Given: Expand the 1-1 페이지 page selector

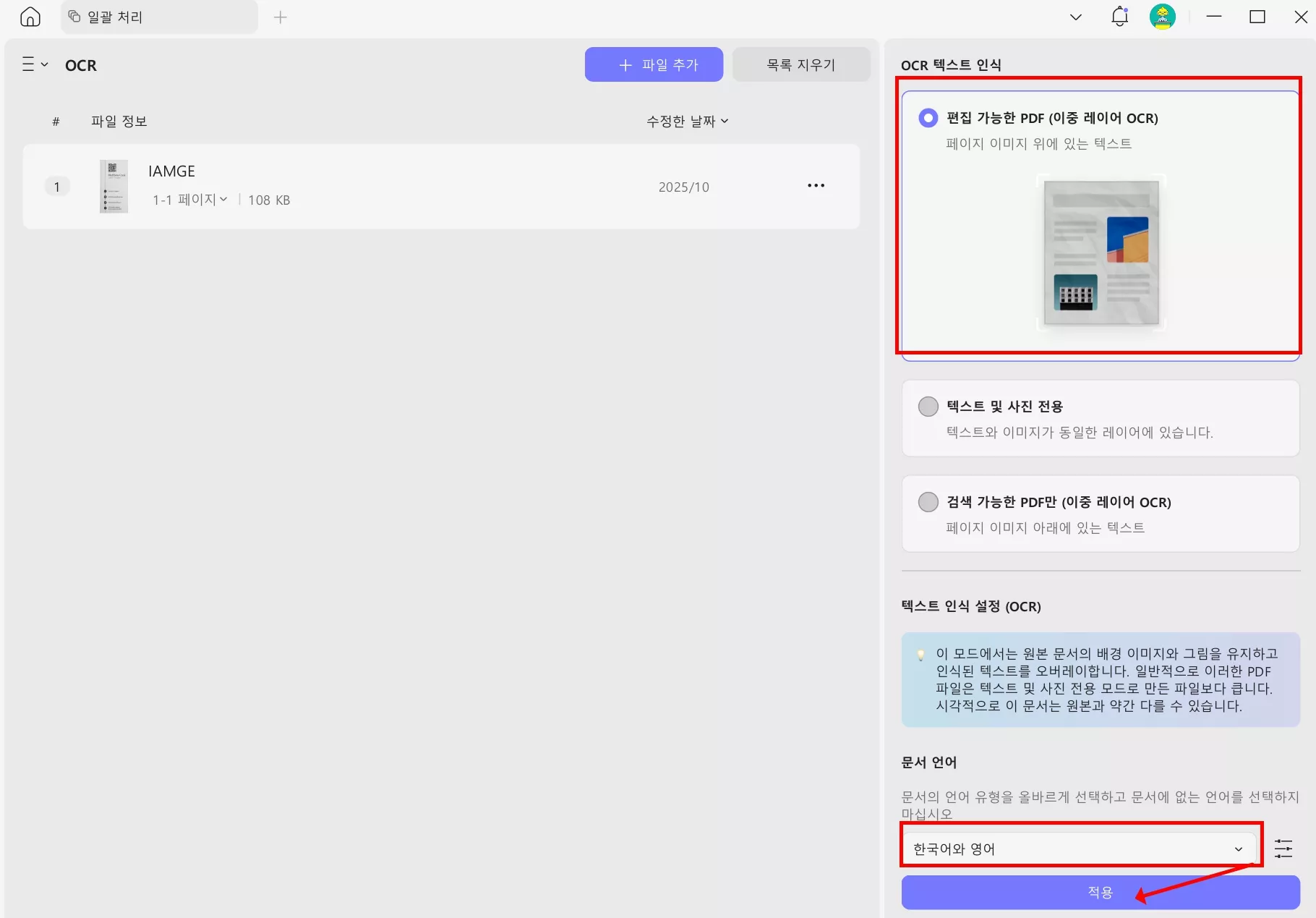Looking at the screenshot, I should tap(189, 200).
